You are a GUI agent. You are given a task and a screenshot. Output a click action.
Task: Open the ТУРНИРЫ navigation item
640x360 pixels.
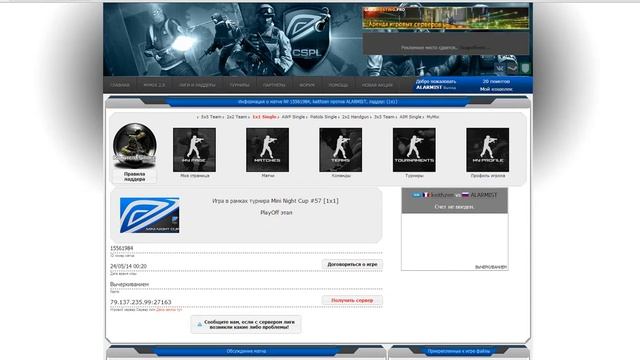click(239, 85)
